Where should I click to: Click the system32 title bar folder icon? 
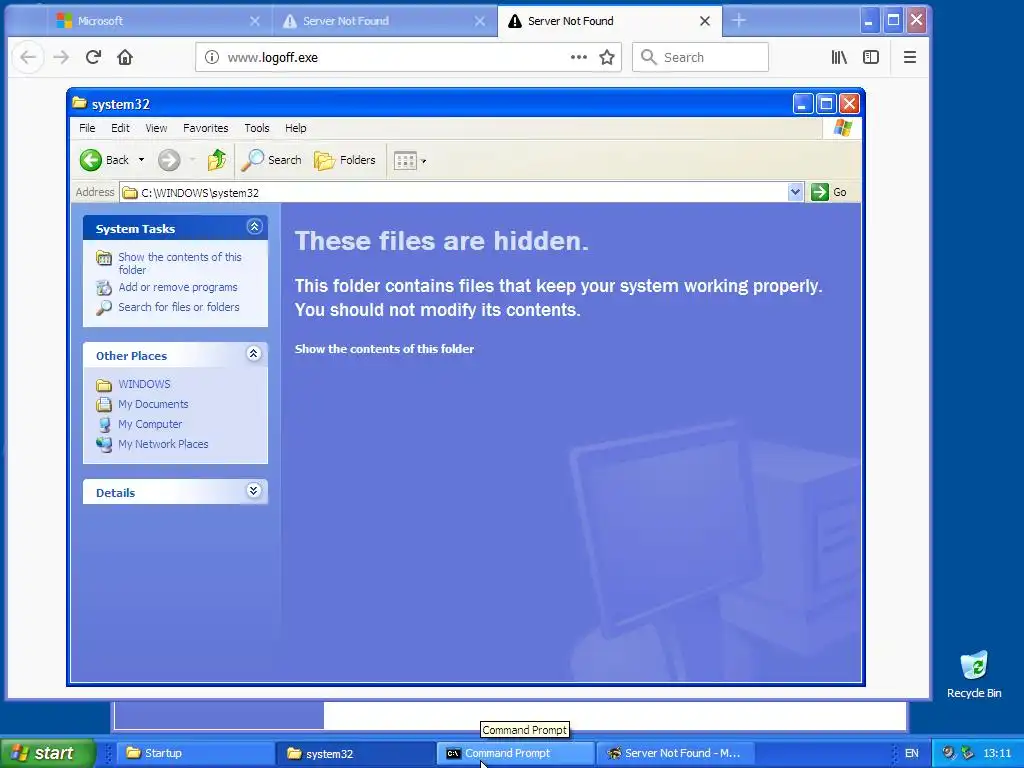(x=80, y=103)
